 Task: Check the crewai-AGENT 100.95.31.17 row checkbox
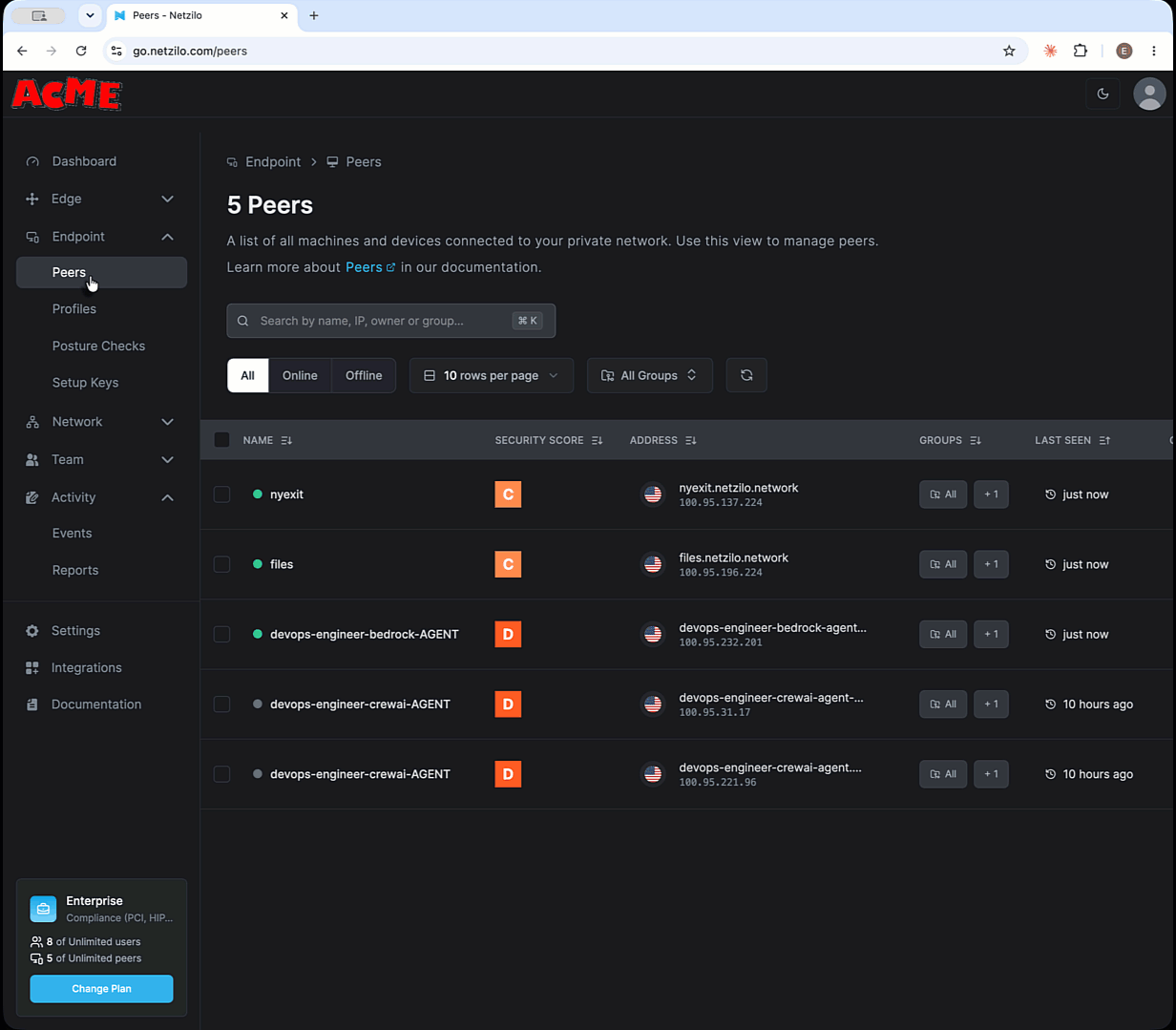click(221, 704)
